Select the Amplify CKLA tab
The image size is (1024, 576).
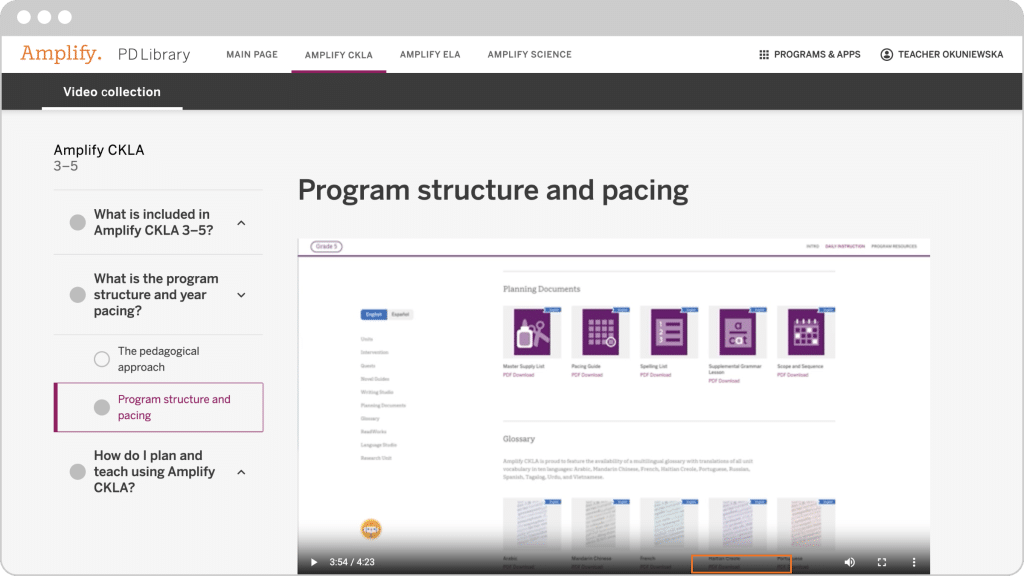point(338,55)
